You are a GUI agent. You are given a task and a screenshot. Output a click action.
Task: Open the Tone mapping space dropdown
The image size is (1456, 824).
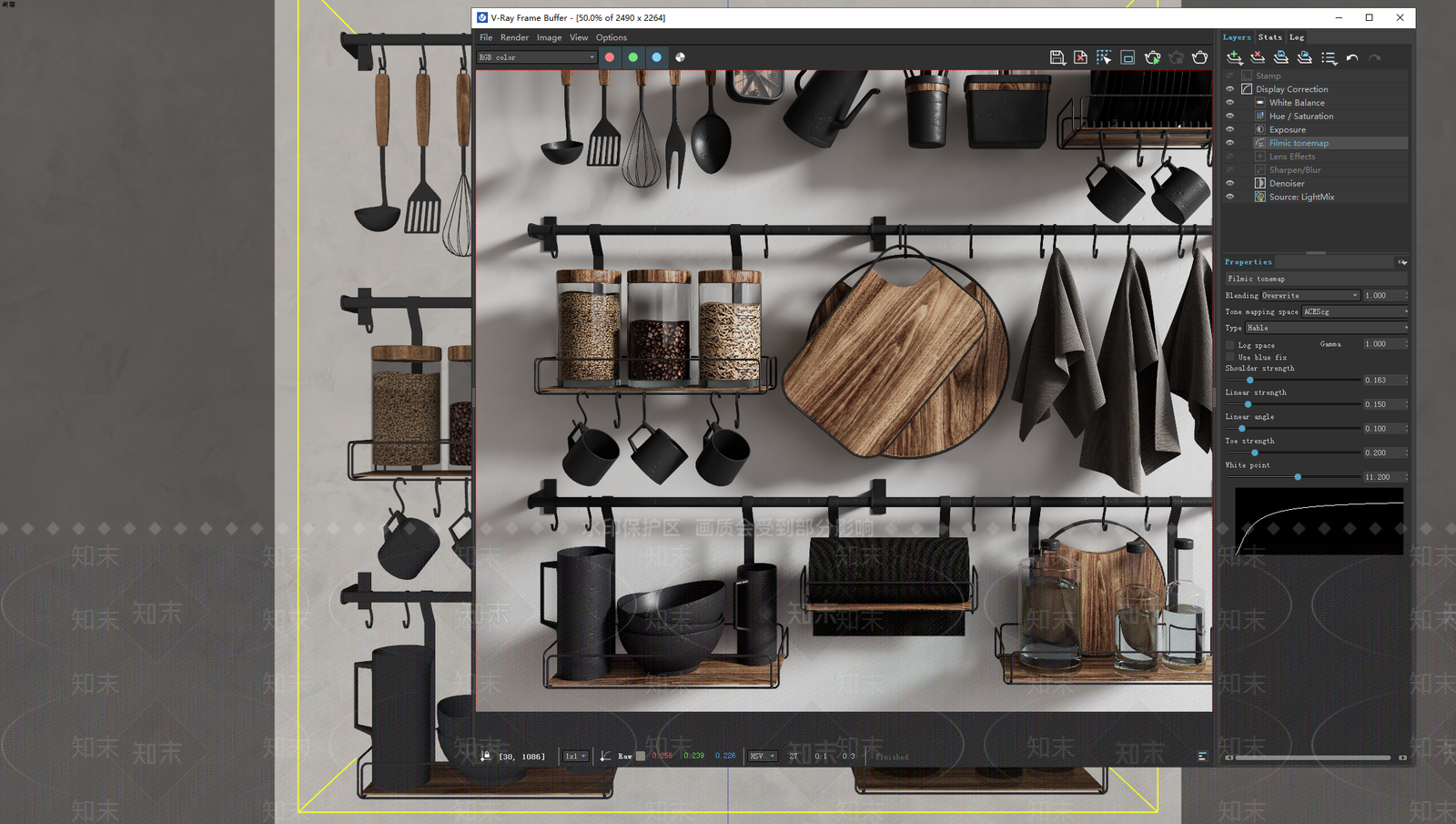tap(1354, 312)
